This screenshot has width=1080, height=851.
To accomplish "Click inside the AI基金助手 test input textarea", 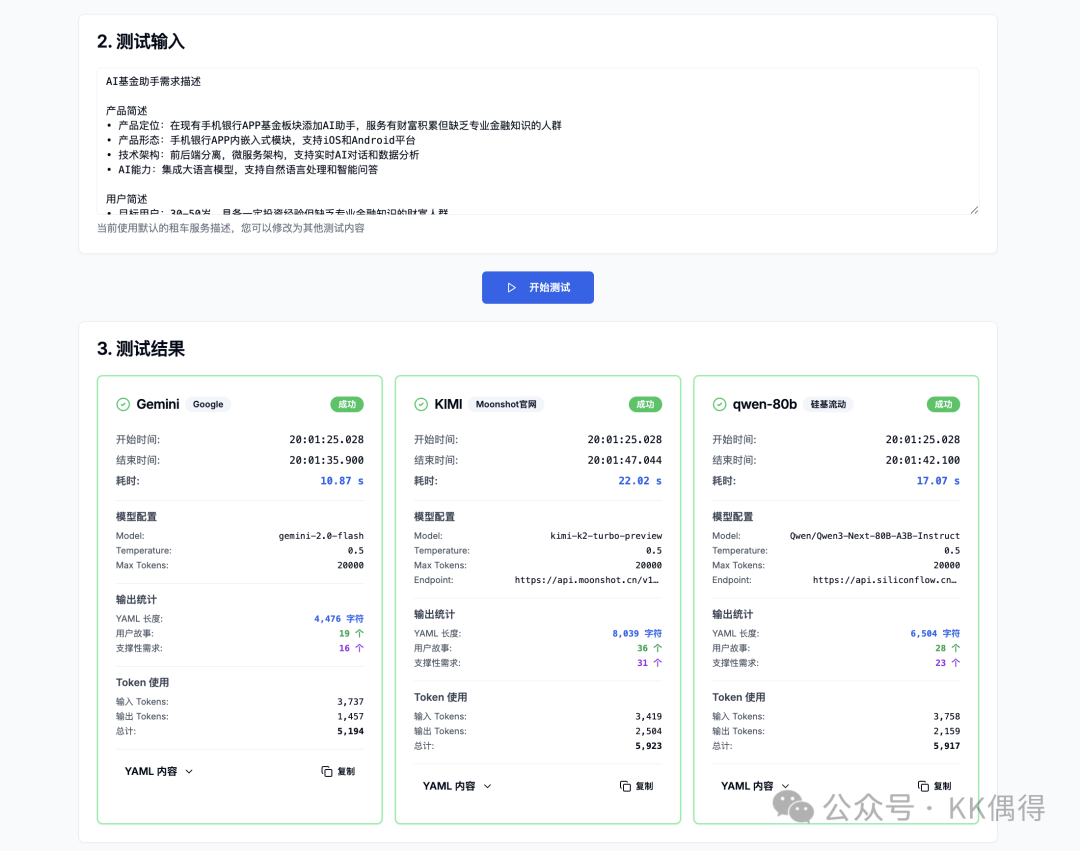I will point(537,140).
